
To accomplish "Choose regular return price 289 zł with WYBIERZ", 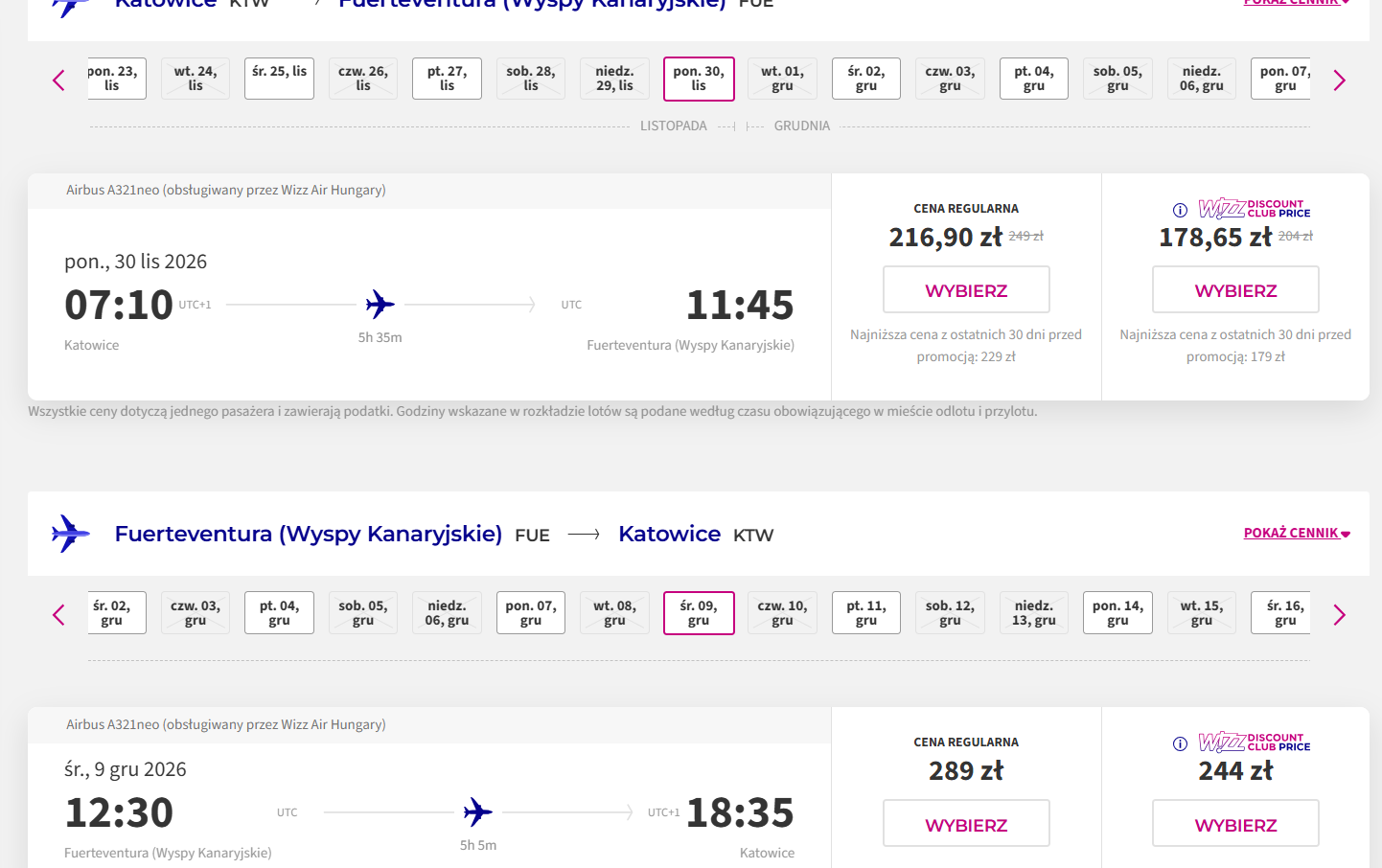I will click(x=966, y=824).
